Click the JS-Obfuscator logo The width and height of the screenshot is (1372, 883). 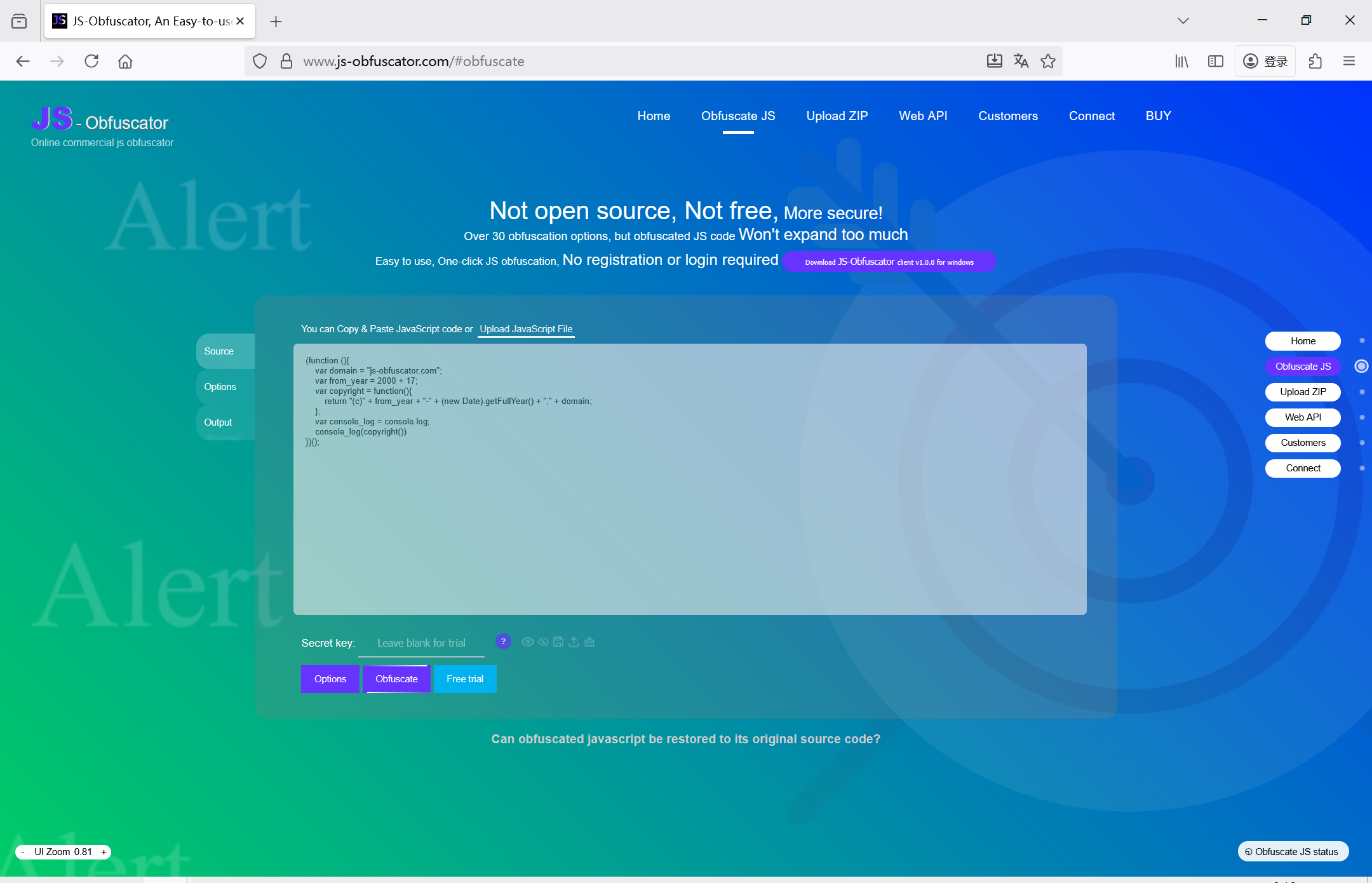[100, 121]
